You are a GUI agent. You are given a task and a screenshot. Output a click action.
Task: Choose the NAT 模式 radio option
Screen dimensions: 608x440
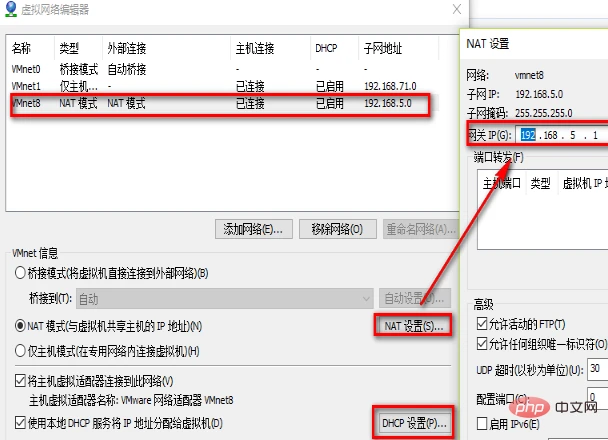(x=20, y=325)
